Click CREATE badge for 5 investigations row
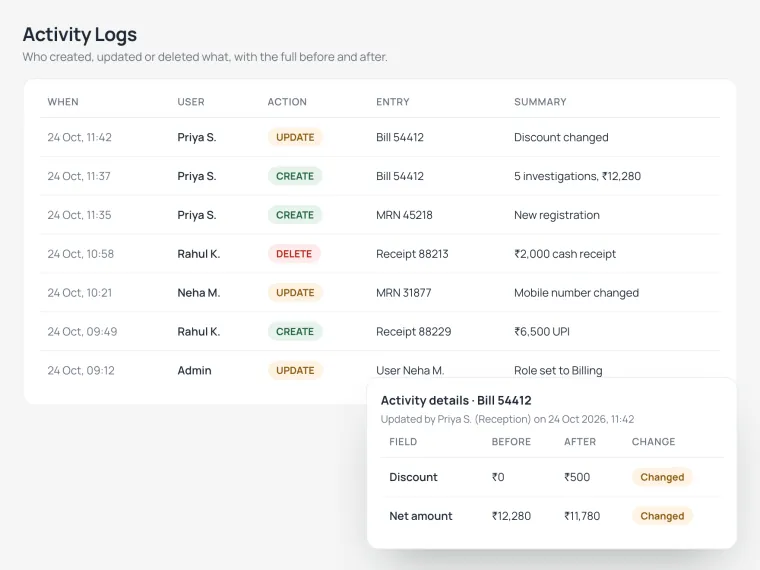 295,176
